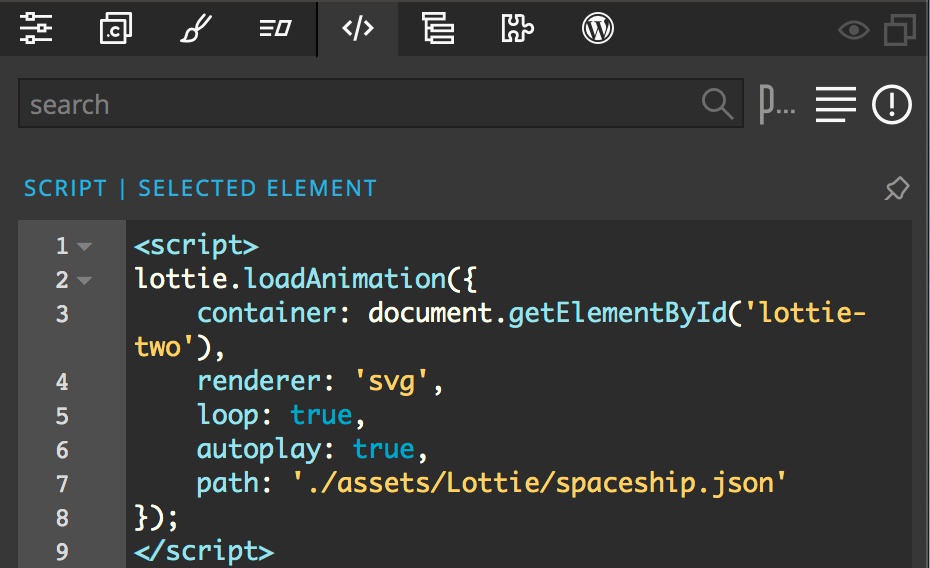The height and width of the screenshot is (568, 930).
Task: Click the magnifying glass search icon
Action: click(717, 104)
